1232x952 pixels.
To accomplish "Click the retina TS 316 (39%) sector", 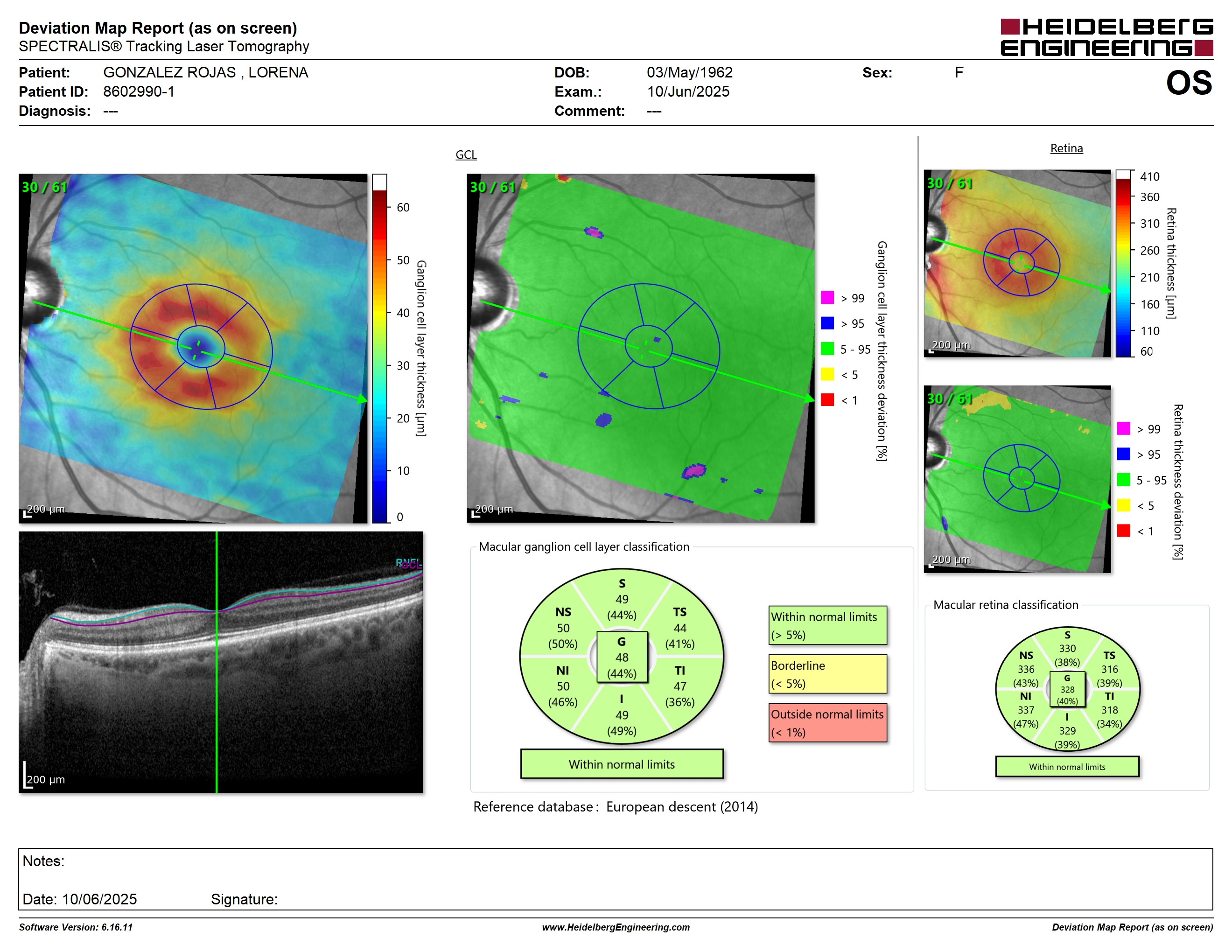I will click(x=1109, y=669).
